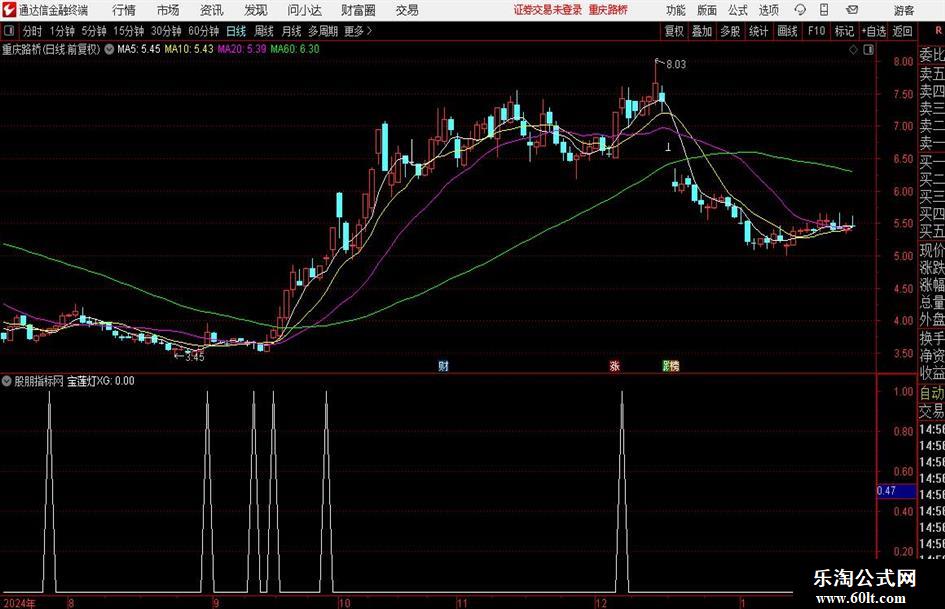The image size is (945, 609).
Task: Open the 市场 menu
Action: coord(168,10)
